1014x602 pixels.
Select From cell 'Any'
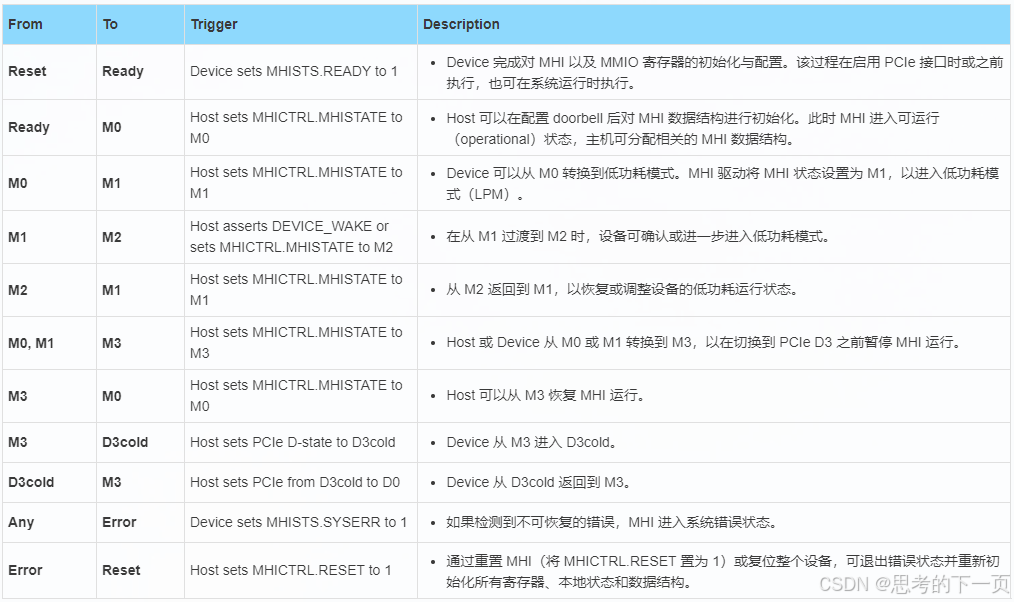pyautogui.click(x=21, y=522)
